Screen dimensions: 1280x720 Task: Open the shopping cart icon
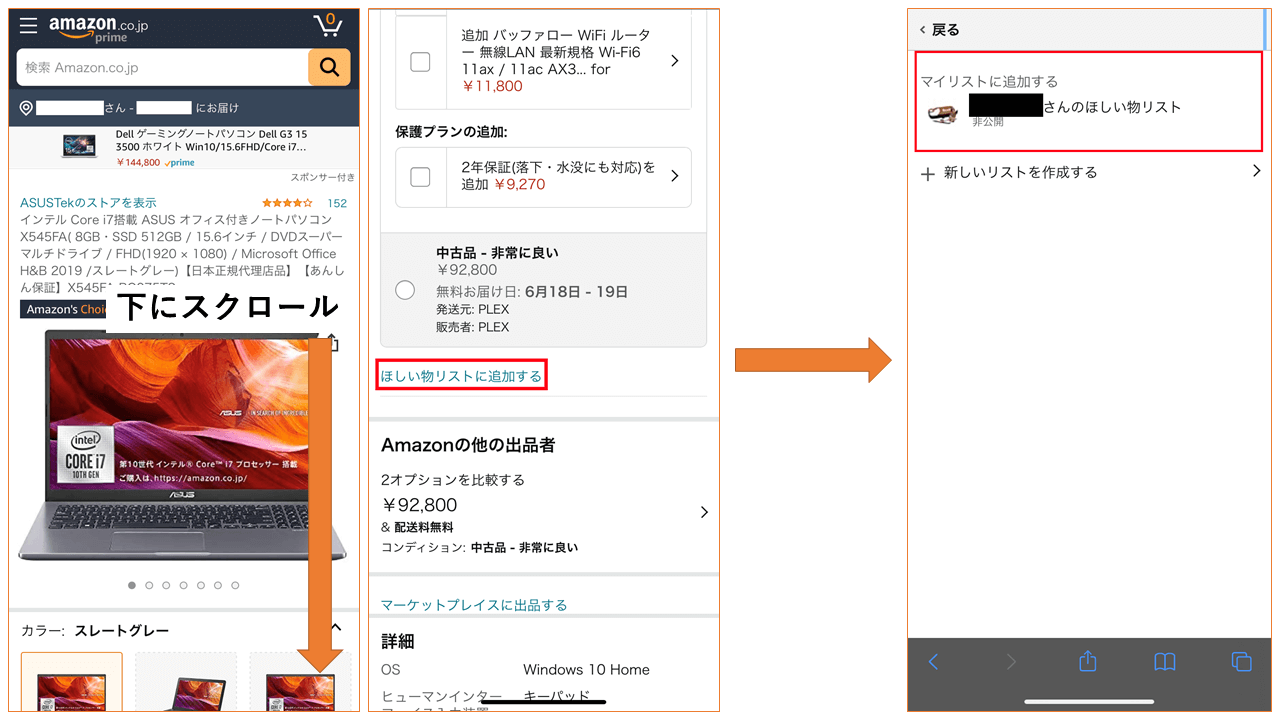pos(327,24)
